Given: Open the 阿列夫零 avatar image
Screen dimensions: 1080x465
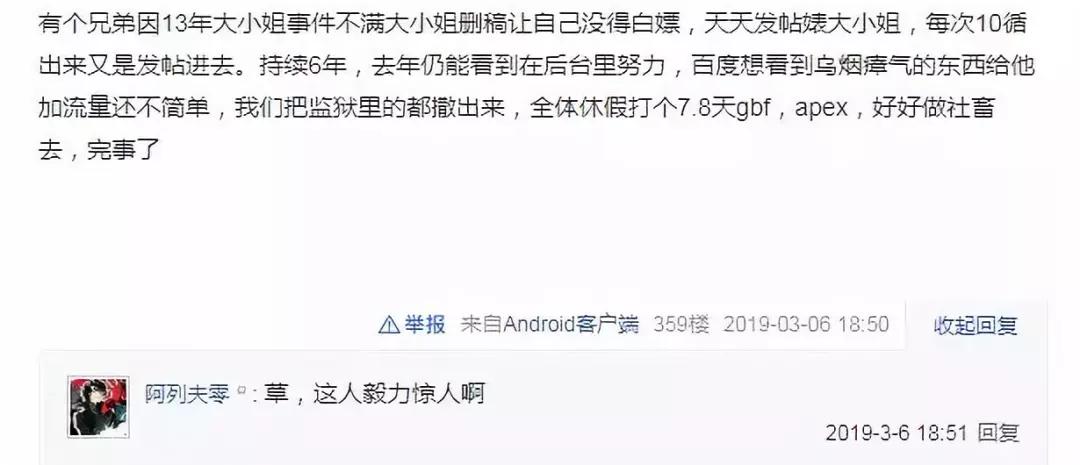Looking at the screenshot, I should click(98, 406).
